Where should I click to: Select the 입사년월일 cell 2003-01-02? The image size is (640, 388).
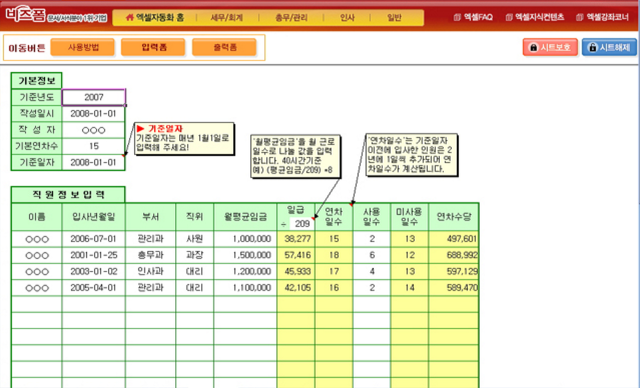point(94,271)
